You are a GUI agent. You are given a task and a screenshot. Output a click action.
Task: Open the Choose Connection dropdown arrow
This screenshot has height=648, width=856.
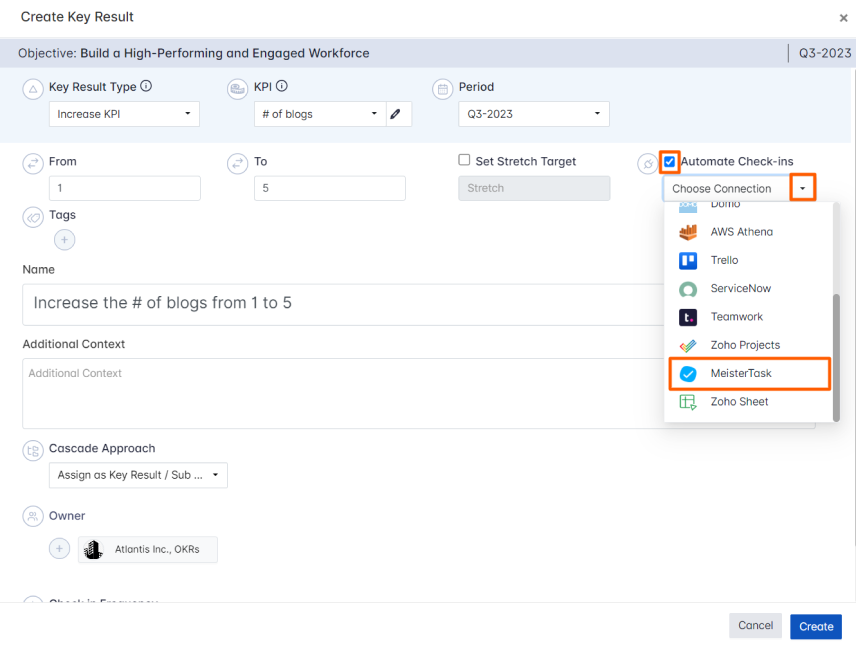click(802, 188)
